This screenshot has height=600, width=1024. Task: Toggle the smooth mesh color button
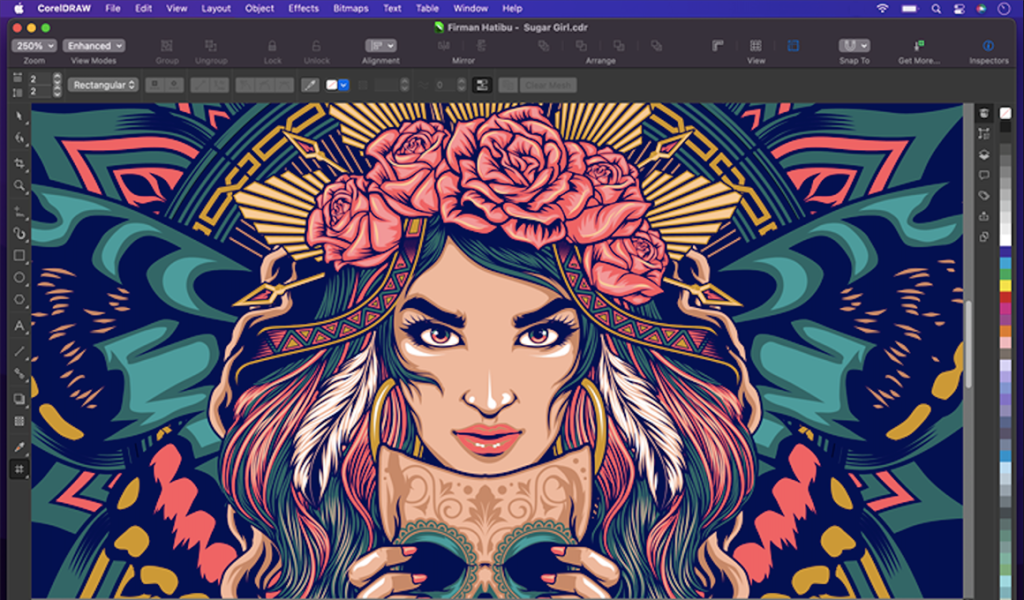coord(482,85)
